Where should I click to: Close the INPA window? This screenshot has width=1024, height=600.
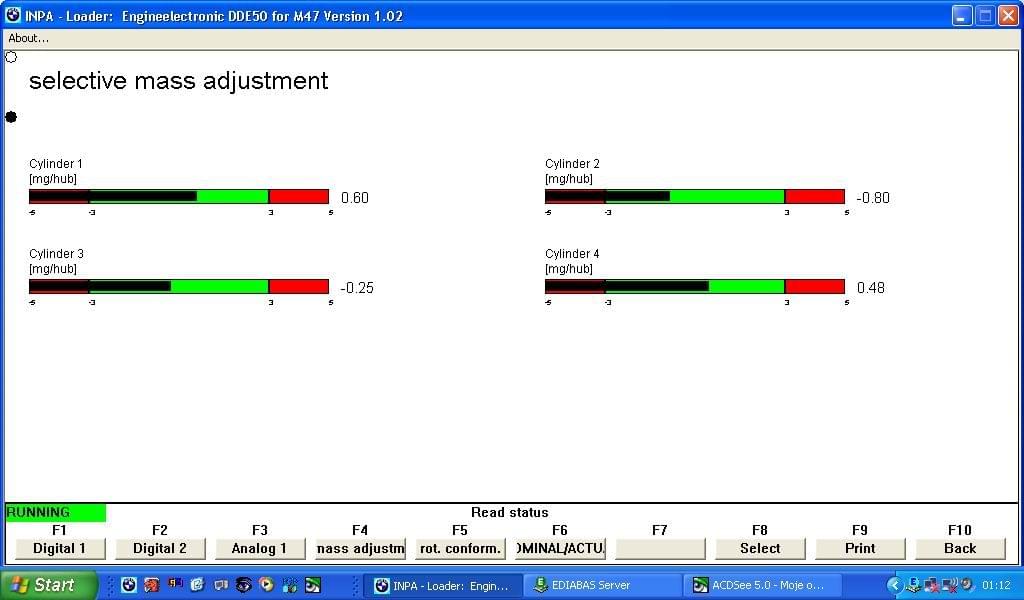pos(1008,16)
